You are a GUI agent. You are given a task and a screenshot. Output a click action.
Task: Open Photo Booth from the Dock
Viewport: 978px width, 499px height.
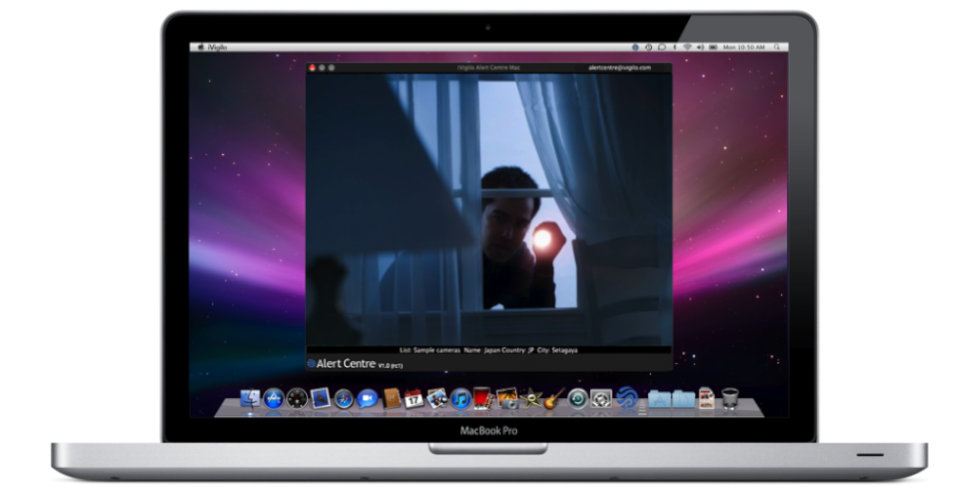point(483,398)
